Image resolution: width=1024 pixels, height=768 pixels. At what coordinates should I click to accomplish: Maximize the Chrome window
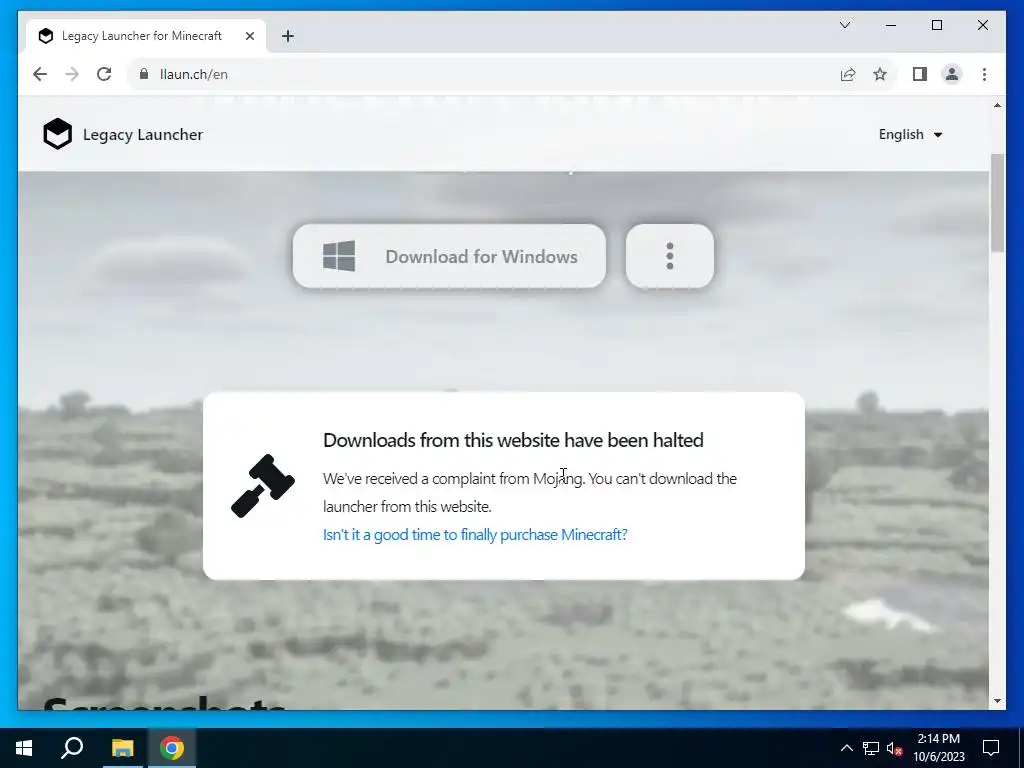coord(936,25)
